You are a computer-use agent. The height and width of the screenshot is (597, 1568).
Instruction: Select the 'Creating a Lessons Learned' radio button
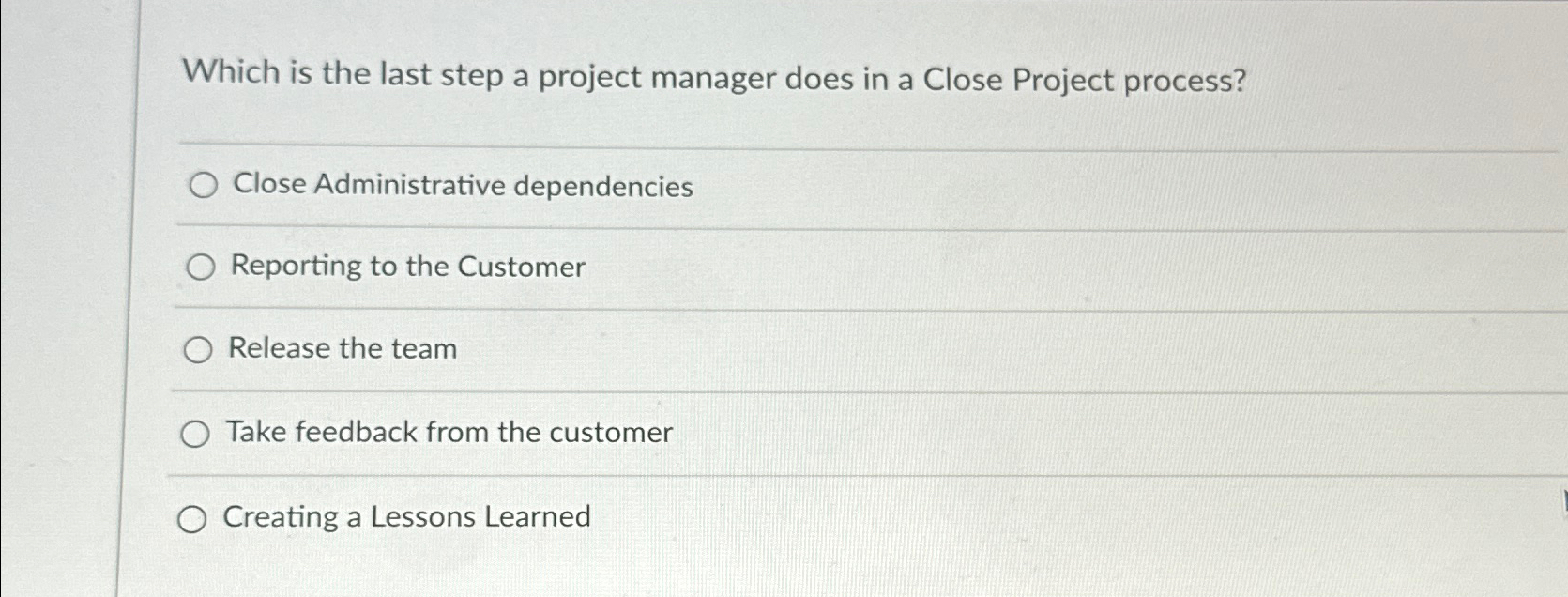[x=194, y=518]
